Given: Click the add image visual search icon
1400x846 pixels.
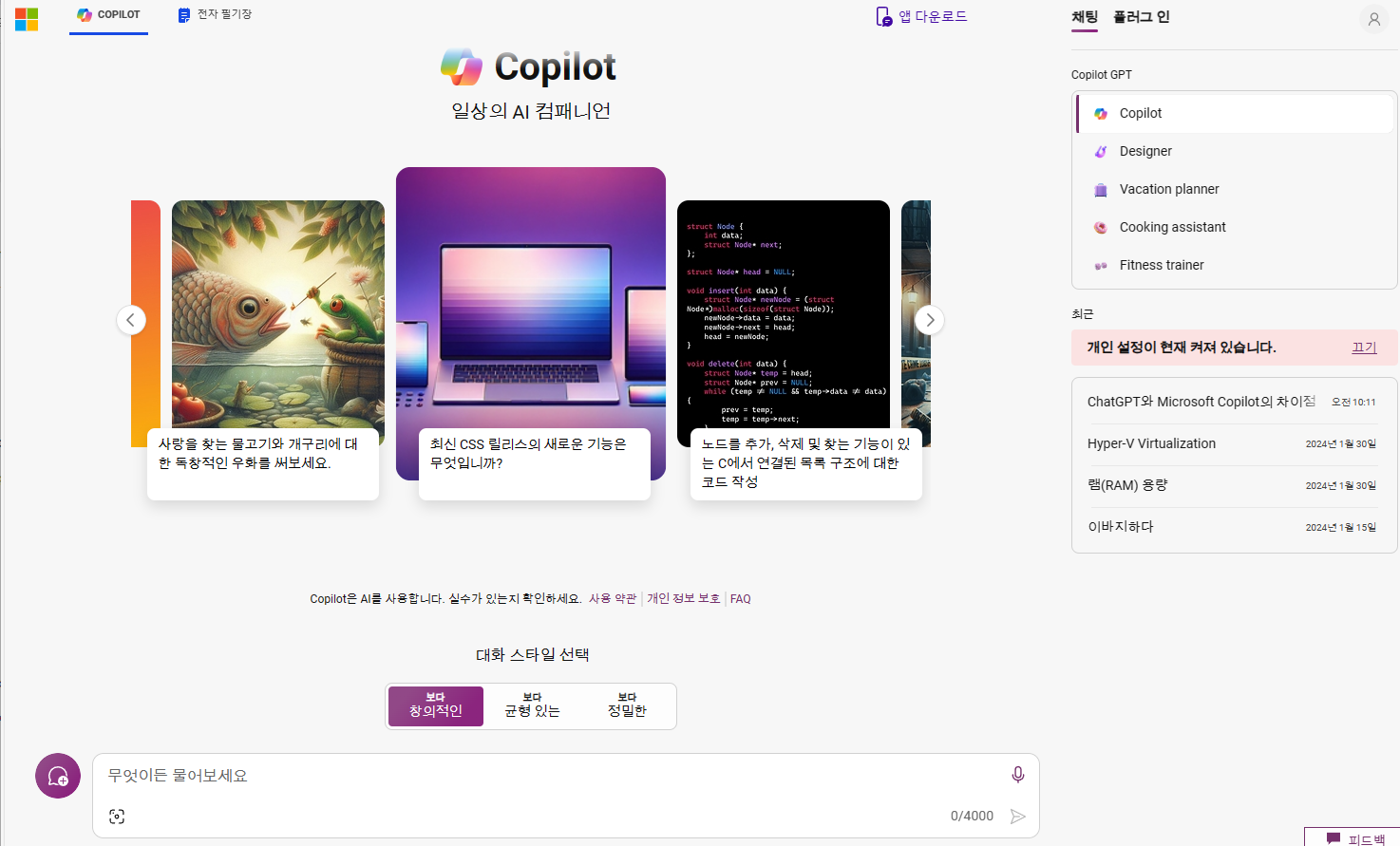Looking at the screenshot, I should (117, 817).
